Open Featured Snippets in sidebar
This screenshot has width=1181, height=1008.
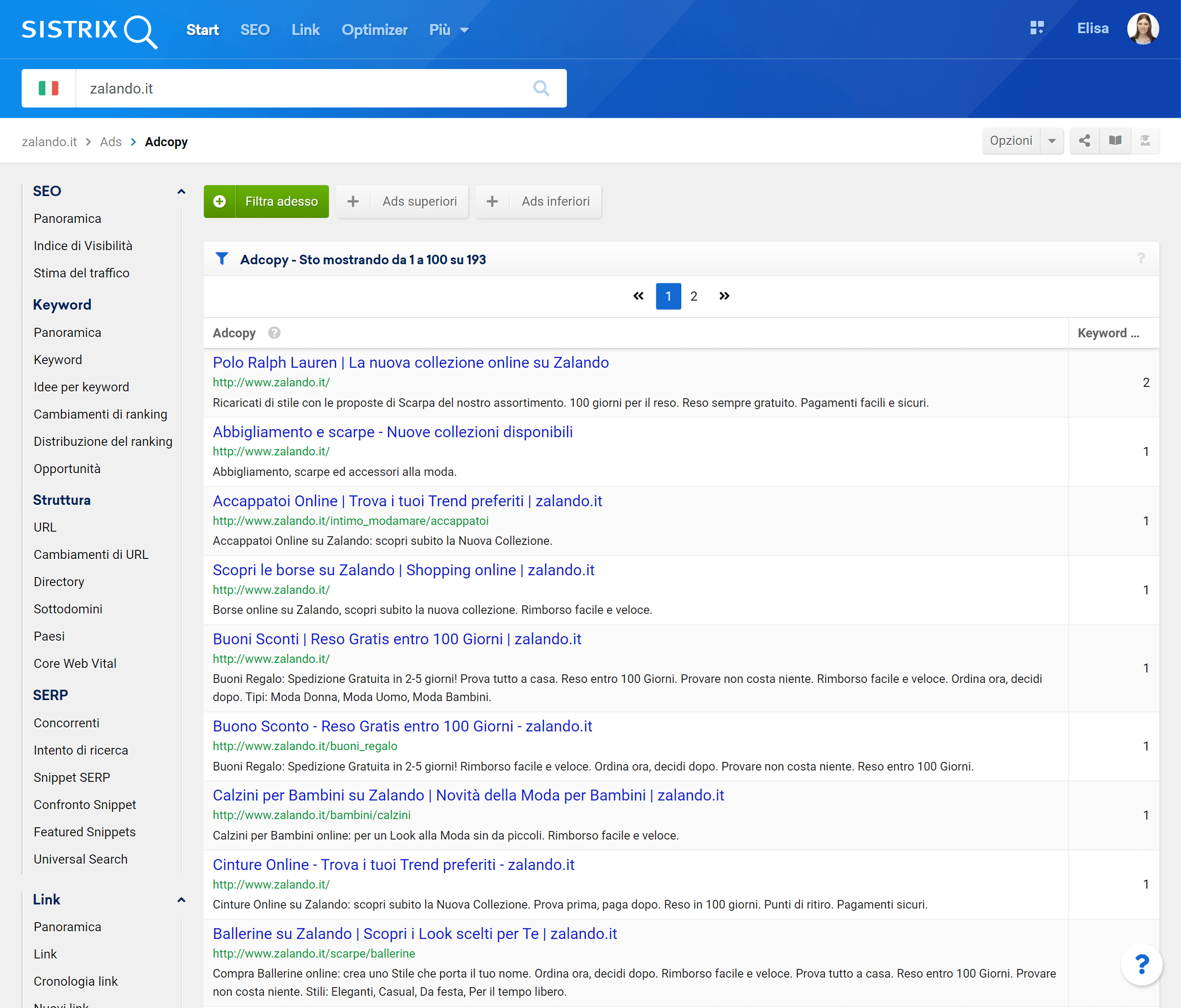pos(84,832)
